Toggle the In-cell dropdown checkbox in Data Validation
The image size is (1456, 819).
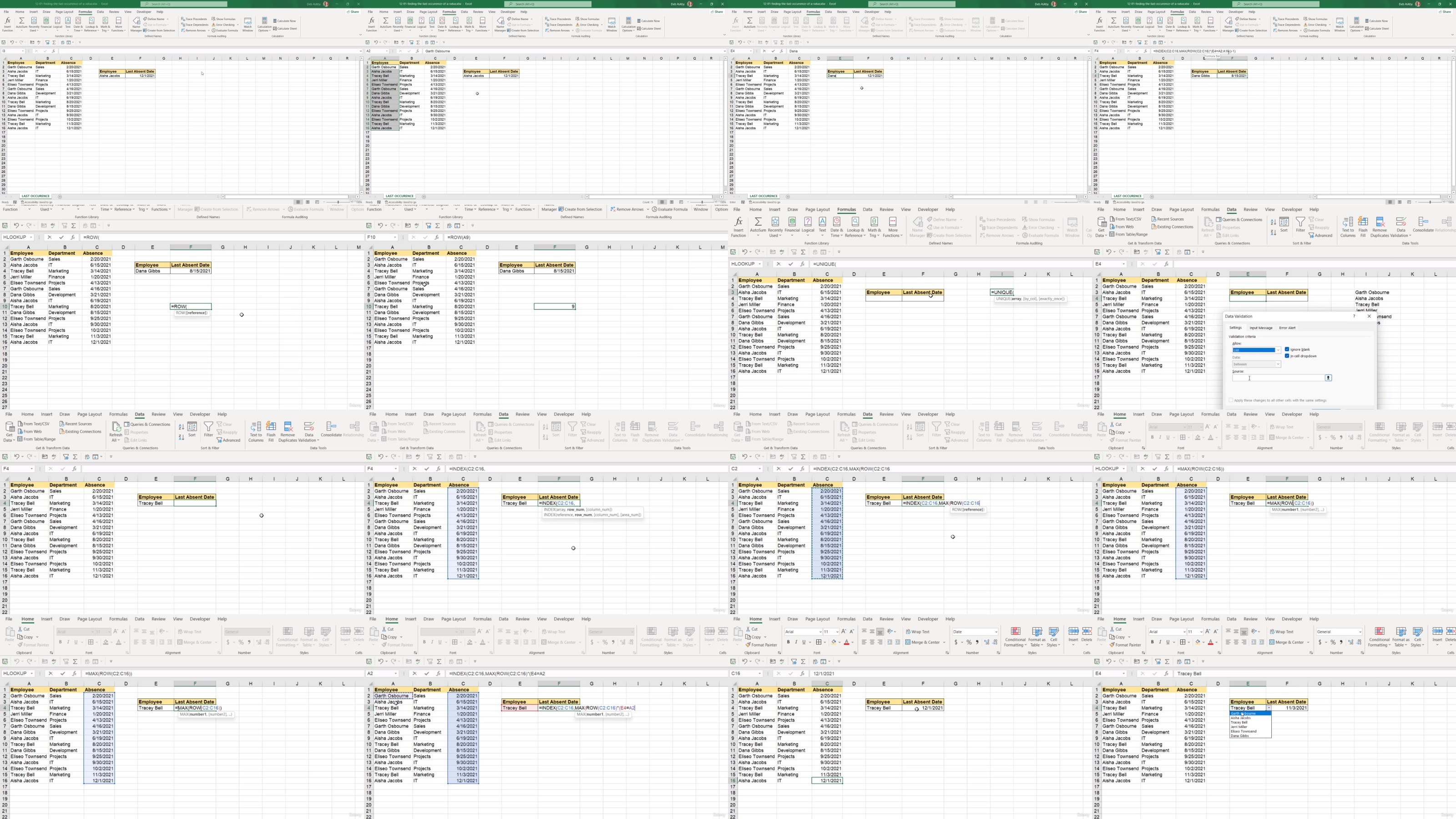tap(1287, 356)
